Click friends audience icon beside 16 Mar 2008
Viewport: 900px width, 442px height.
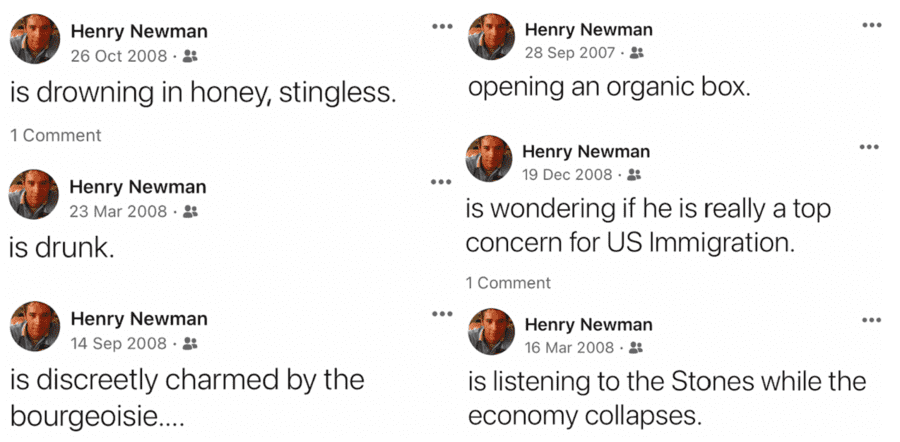click(637, 348)
